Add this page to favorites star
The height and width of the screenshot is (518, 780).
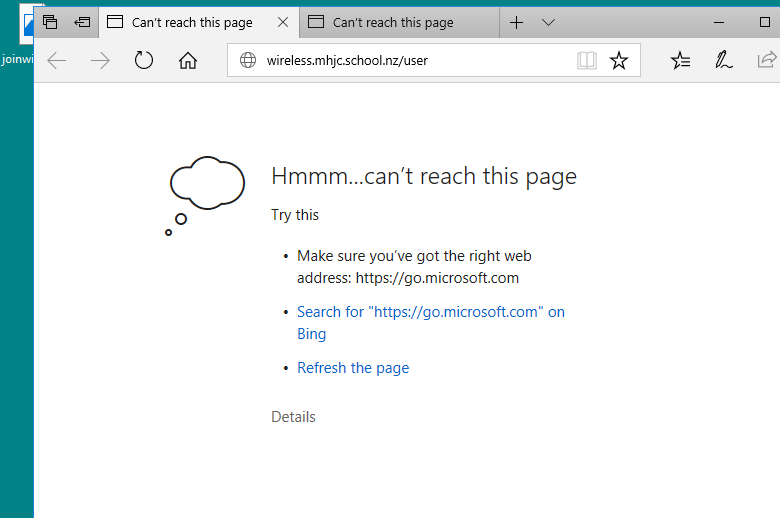click(x=619, y=60)
